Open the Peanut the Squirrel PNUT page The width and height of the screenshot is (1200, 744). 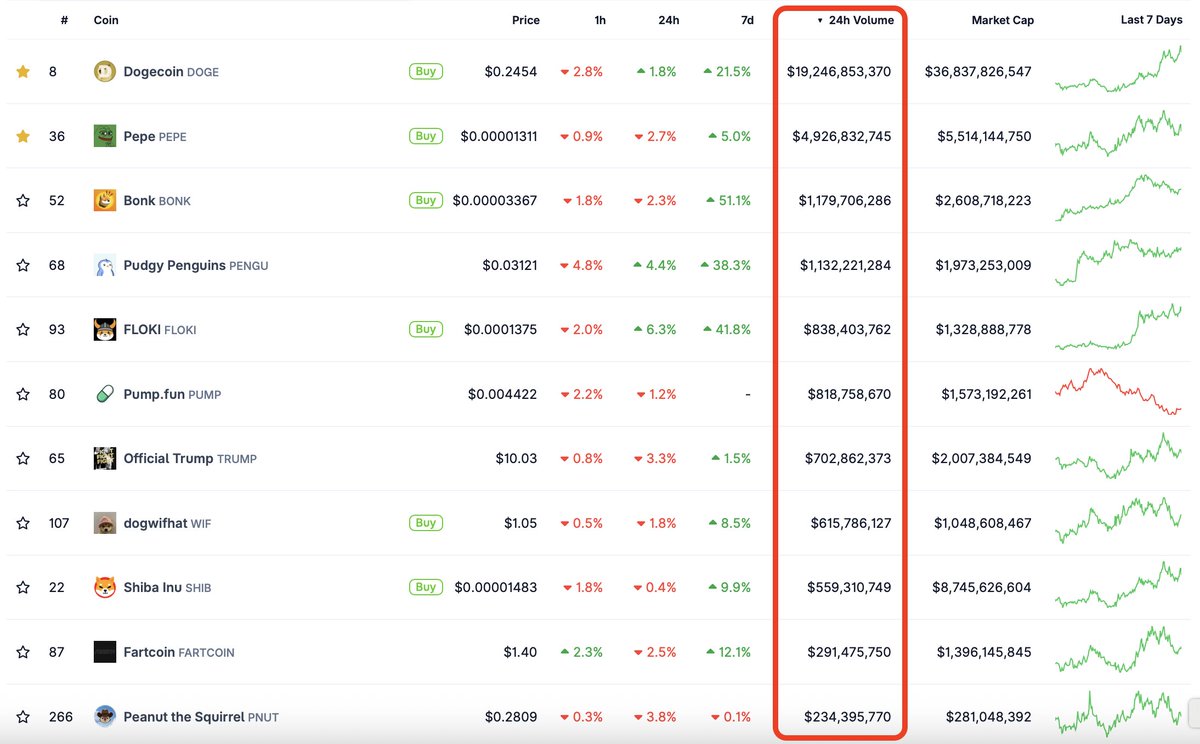point(201,716)
